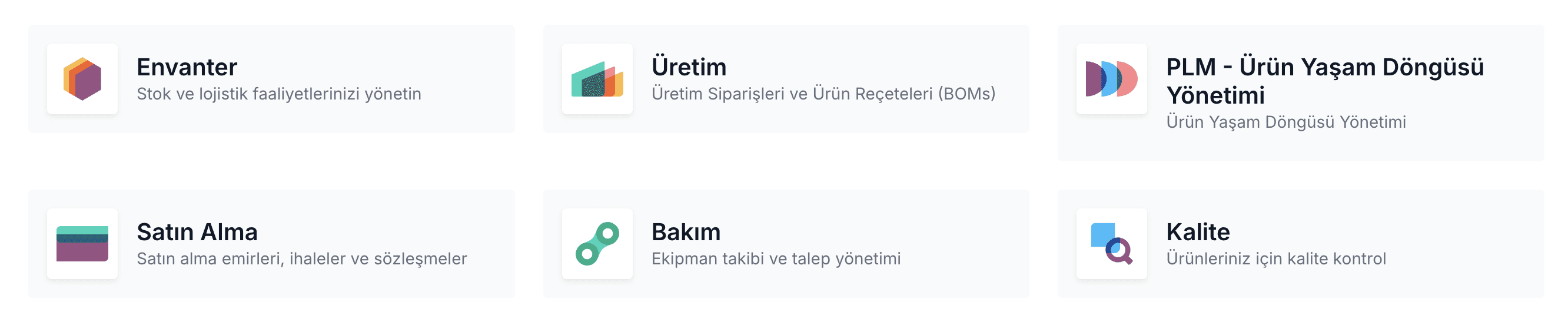
Task: Click the gray 'Ürün Yaşam Döngüsü Yönetimi' subtitle
Action: (x=1286, y=122)
